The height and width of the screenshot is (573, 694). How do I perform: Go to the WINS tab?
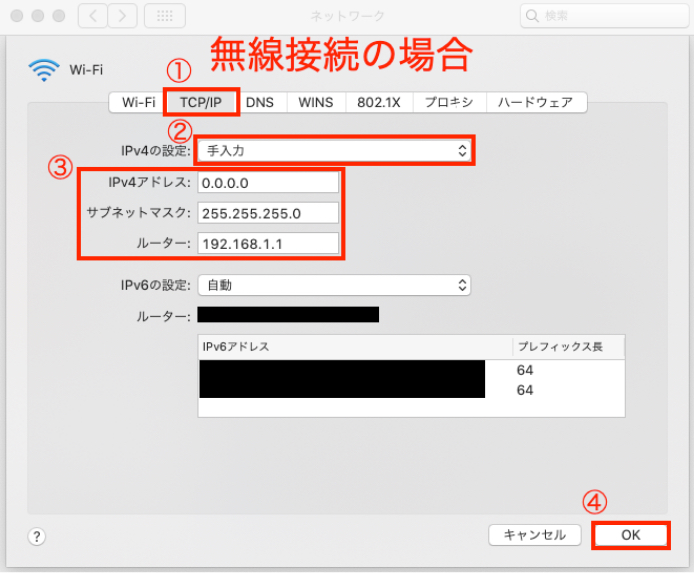(x=316, y=102)
